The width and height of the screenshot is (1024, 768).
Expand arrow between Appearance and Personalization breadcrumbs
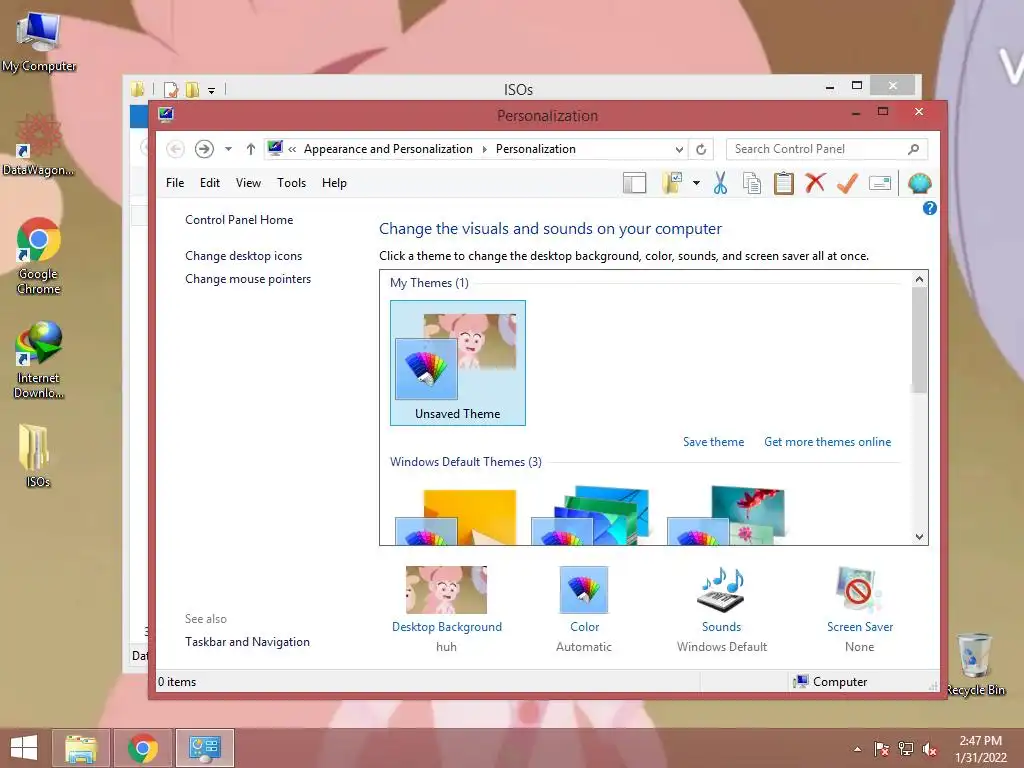(x=485, y=149)
